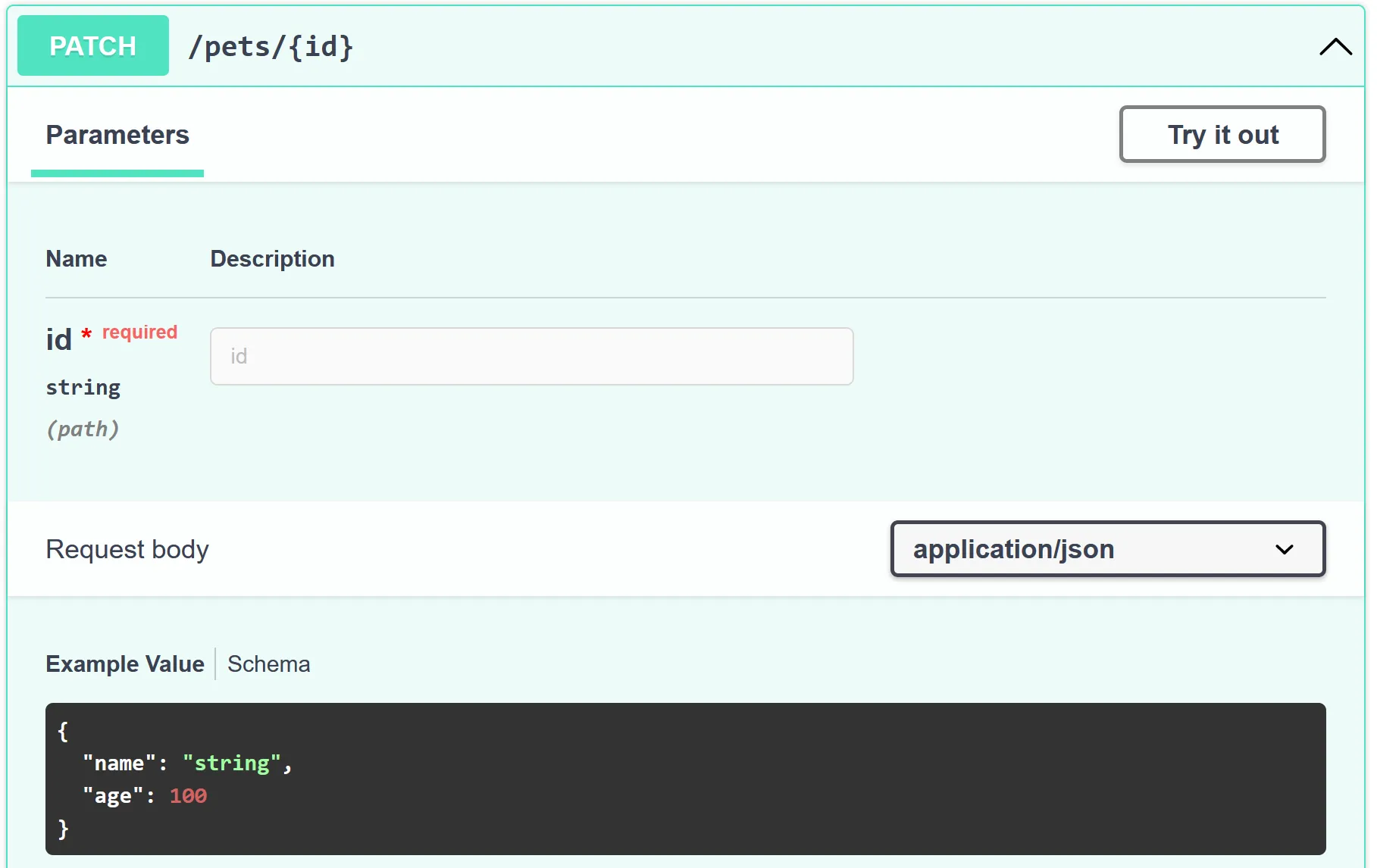Viewport: 1377px width, 868px height.
Task: Open the application/json content type dropdown
Action: point(1106,549)
